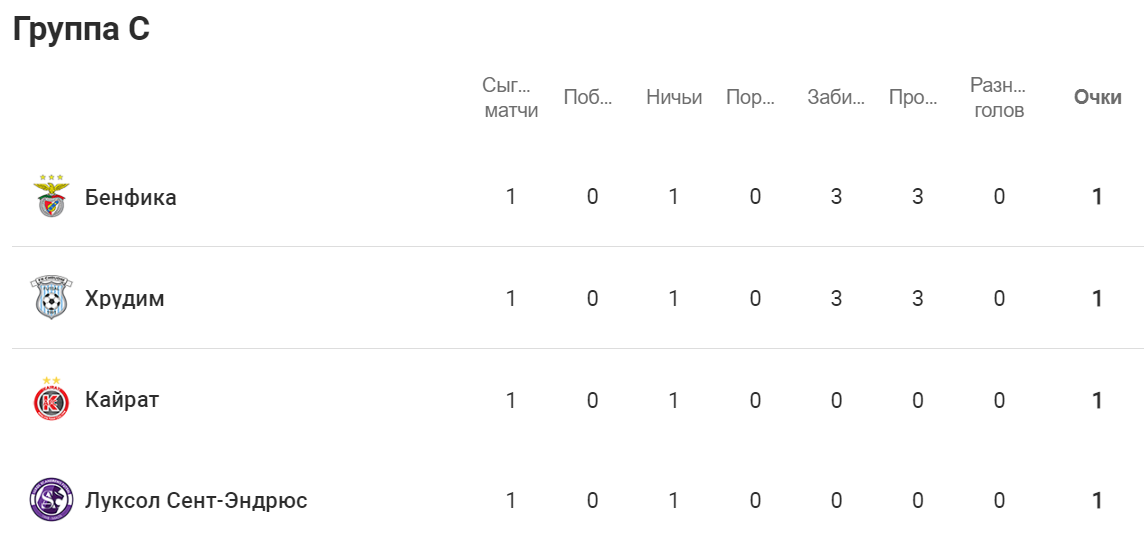The width and height of the screenshot is (1144, 542).
Task: Open the Кайрат team page
Action: pos(122,400)
